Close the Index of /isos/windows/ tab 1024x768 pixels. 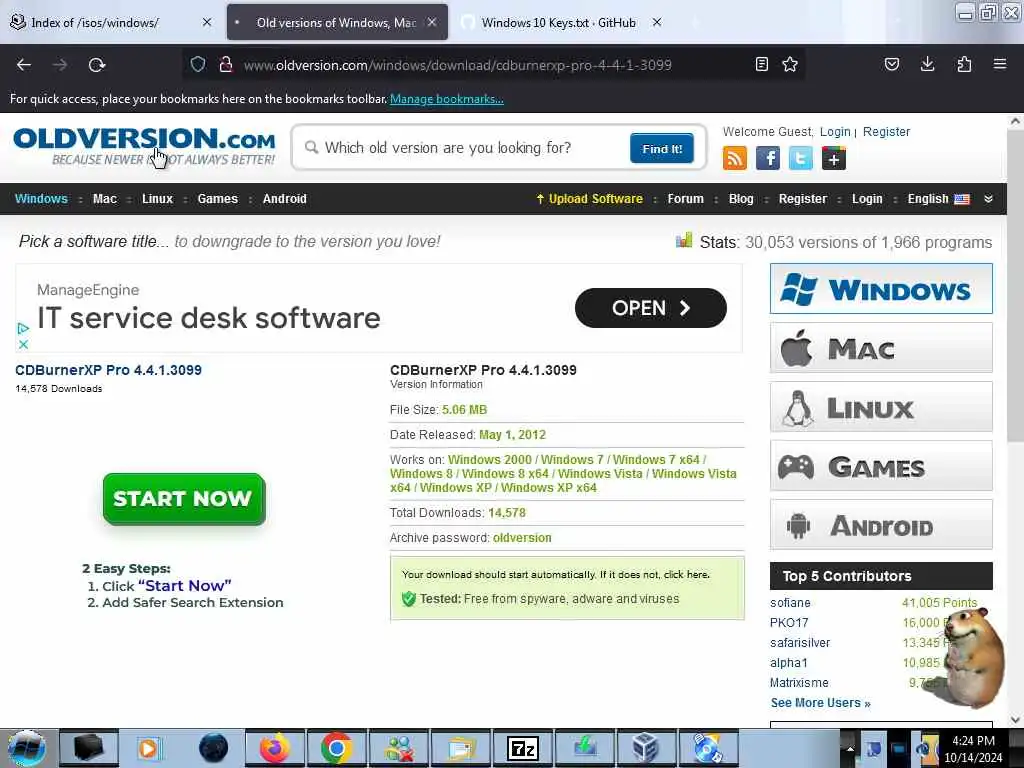click(x=207, y=22)
